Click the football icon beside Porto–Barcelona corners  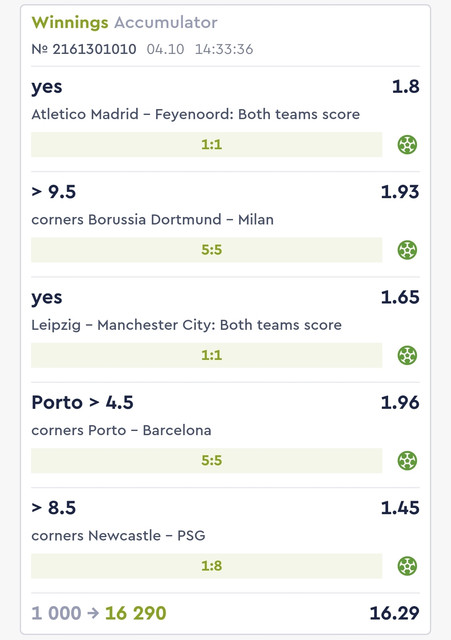[407, 460]
